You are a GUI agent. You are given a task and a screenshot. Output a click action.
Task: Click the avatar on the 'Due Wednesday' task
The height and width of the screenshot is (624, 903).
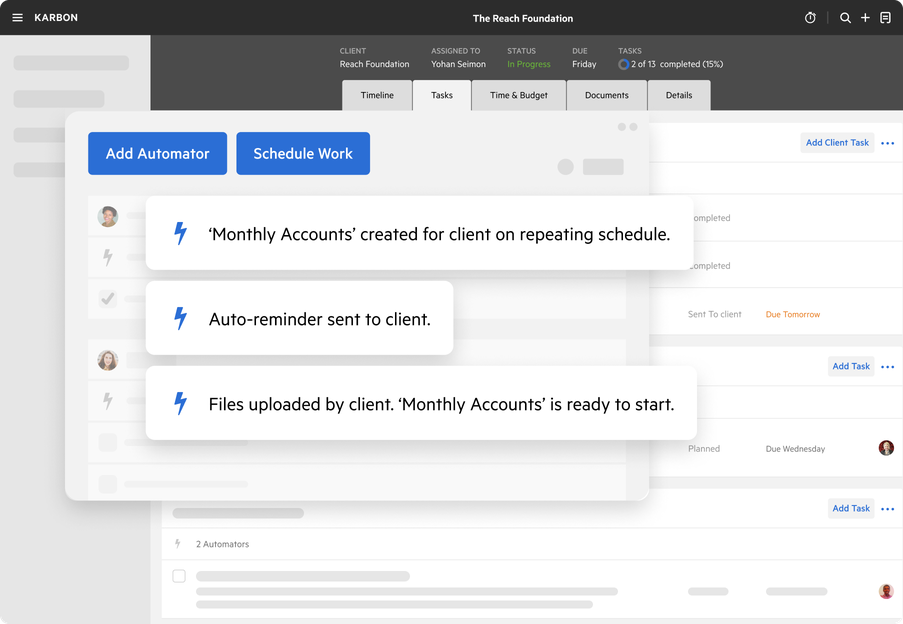[x=886, y=448]
